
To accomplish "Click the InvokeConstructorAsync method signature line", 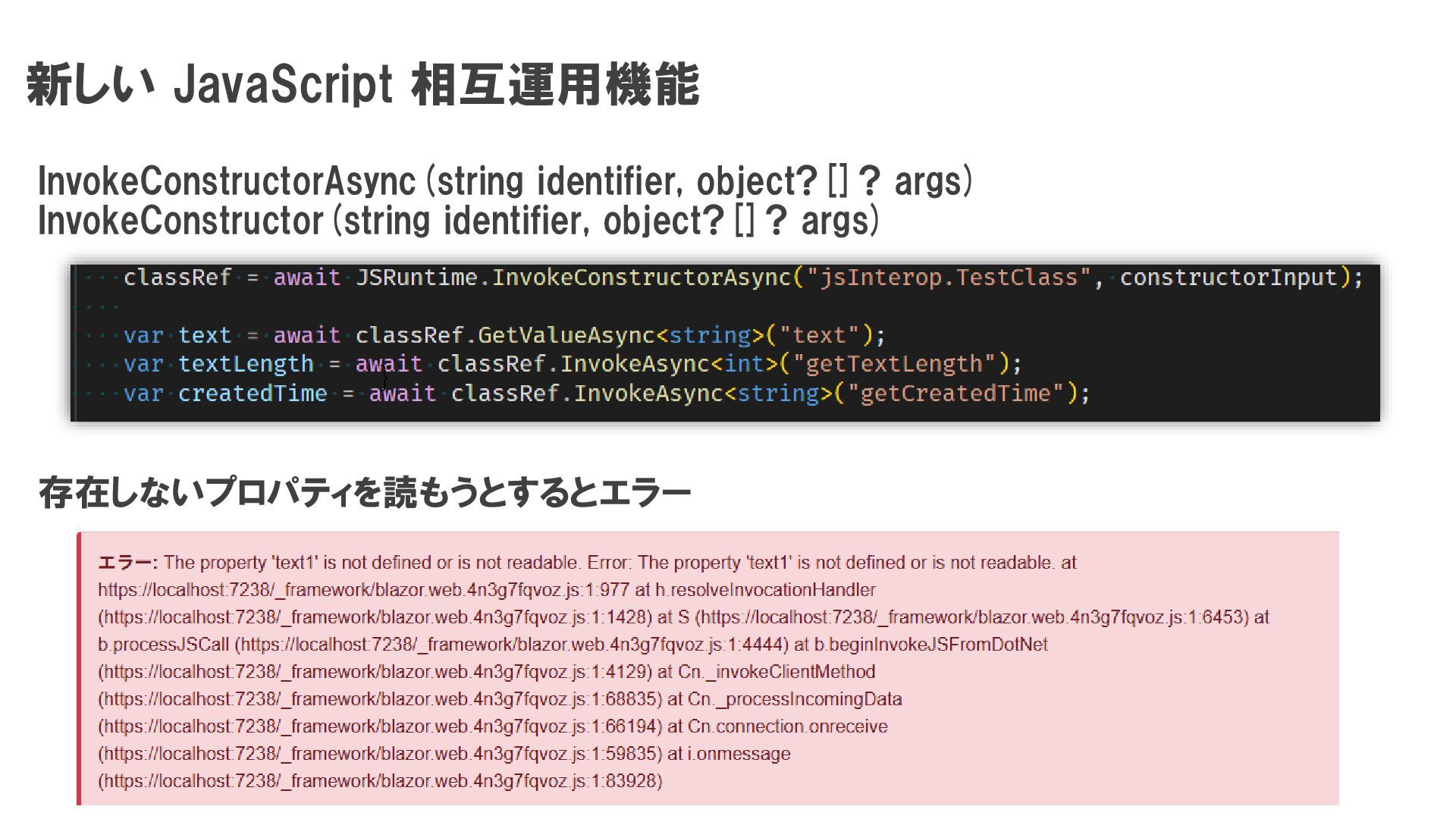I will pyautogui.click(x=504, y=181).
